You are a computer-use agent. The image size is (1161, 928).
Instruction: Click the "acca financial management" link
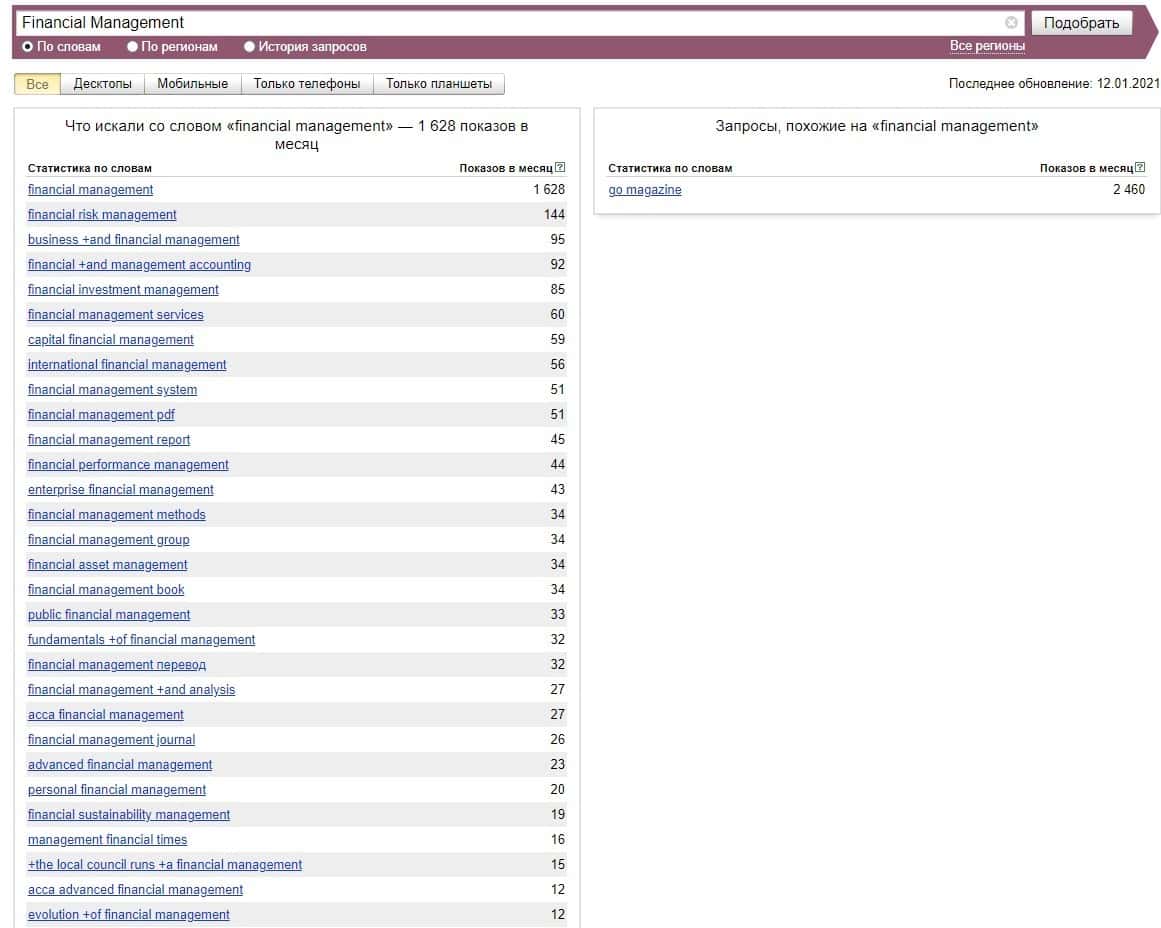(106, 715)
